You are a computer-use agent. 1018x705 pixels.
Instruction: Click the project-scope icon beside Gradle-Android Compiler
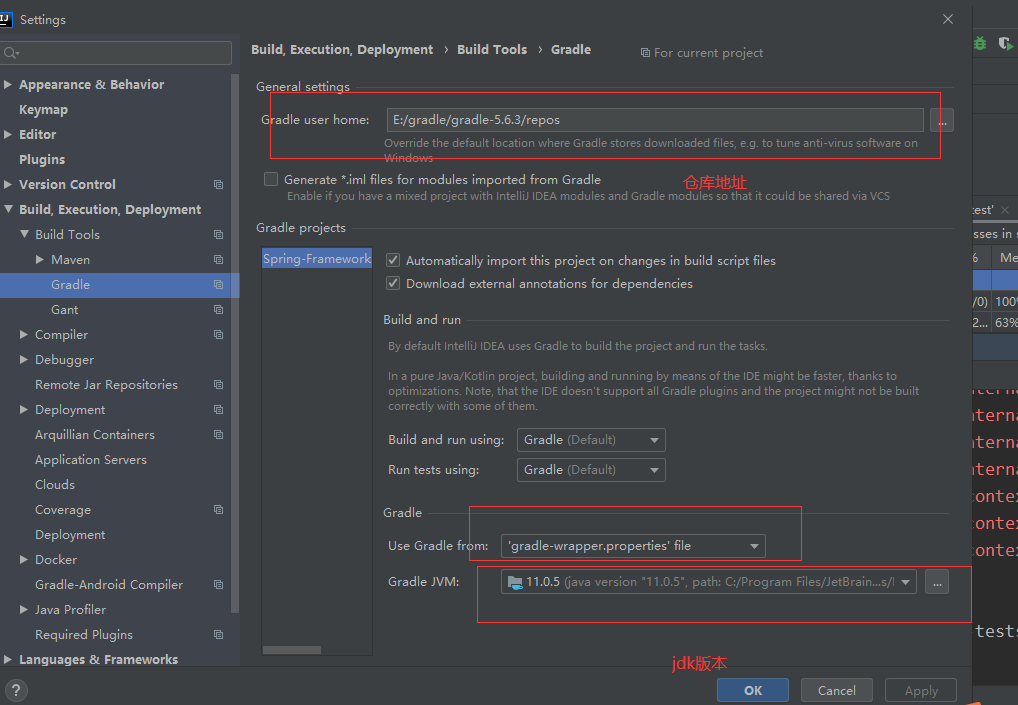219,584
